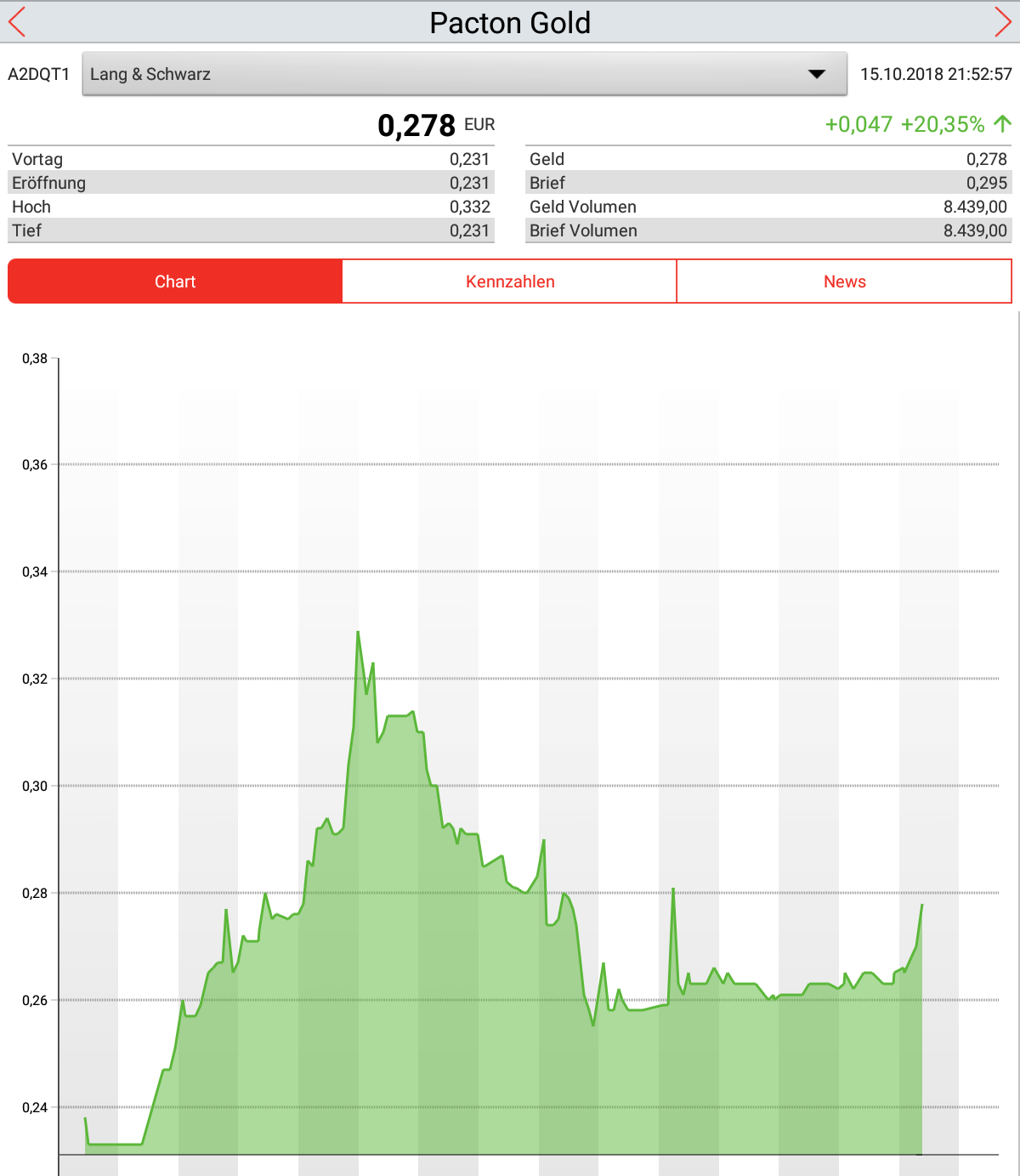Click the +20,35% change value
This screenshot has width=1020, height=1176.
coord(942,124)
